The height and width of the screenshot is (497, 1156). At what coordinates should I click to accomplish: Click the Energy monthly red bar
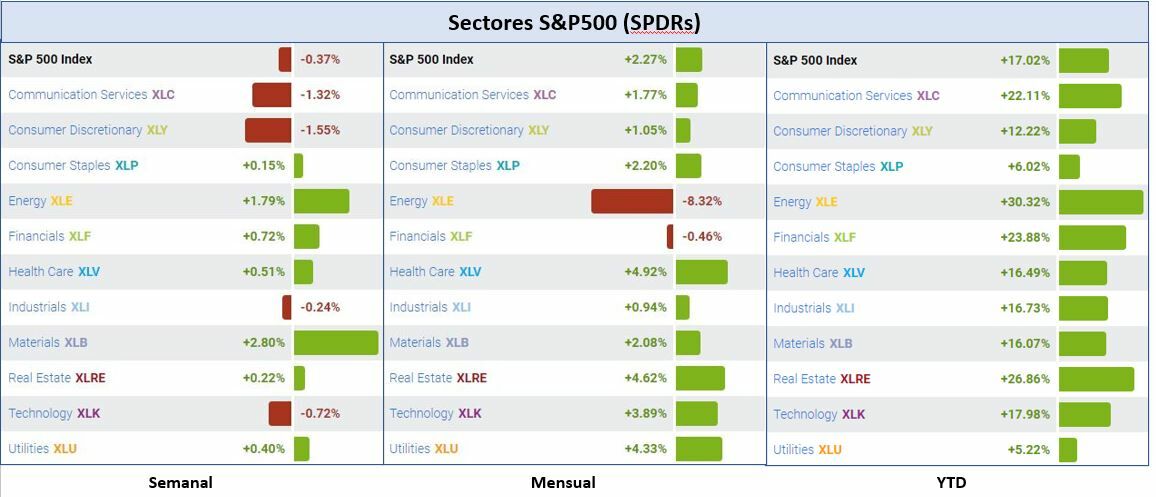pos(632,201)
